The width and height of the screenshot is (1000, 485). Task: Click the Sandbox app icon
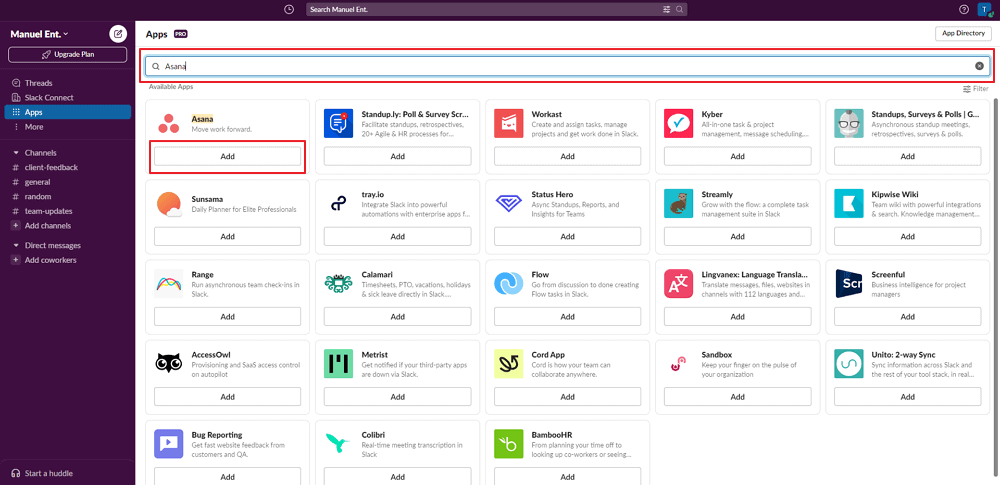pyautogui.click(x=679, y=364)
